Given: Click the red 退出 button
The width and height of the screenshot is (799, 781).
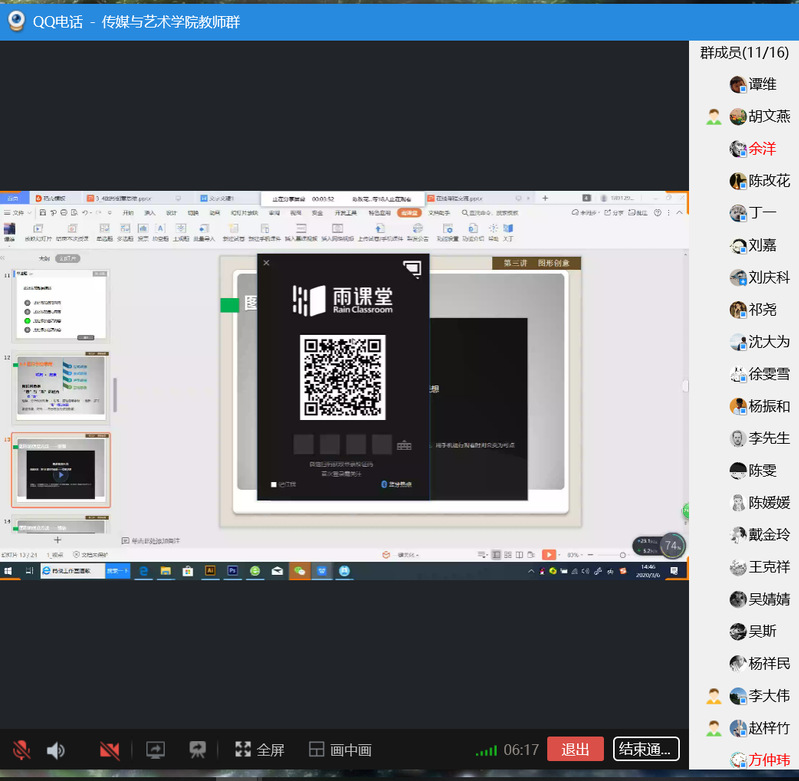Looking at the screenshot, I should (575, 749).
